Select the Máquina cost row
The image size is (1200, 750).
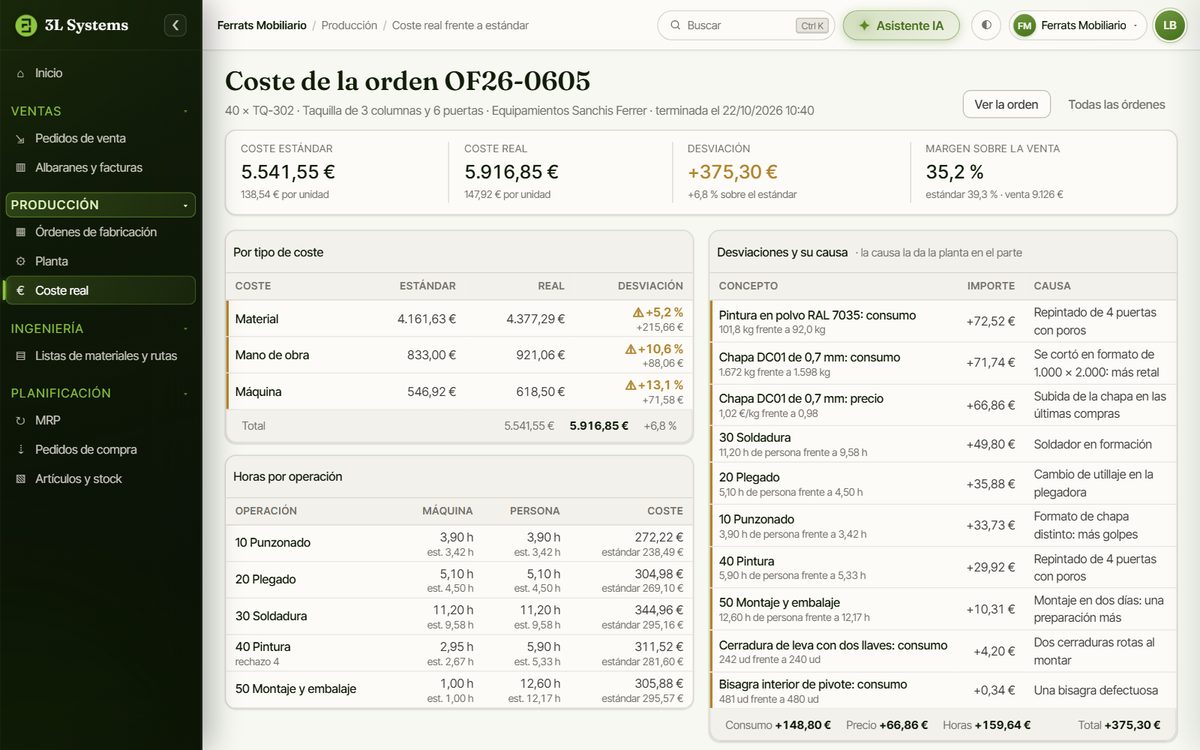[x=459, y=391]
